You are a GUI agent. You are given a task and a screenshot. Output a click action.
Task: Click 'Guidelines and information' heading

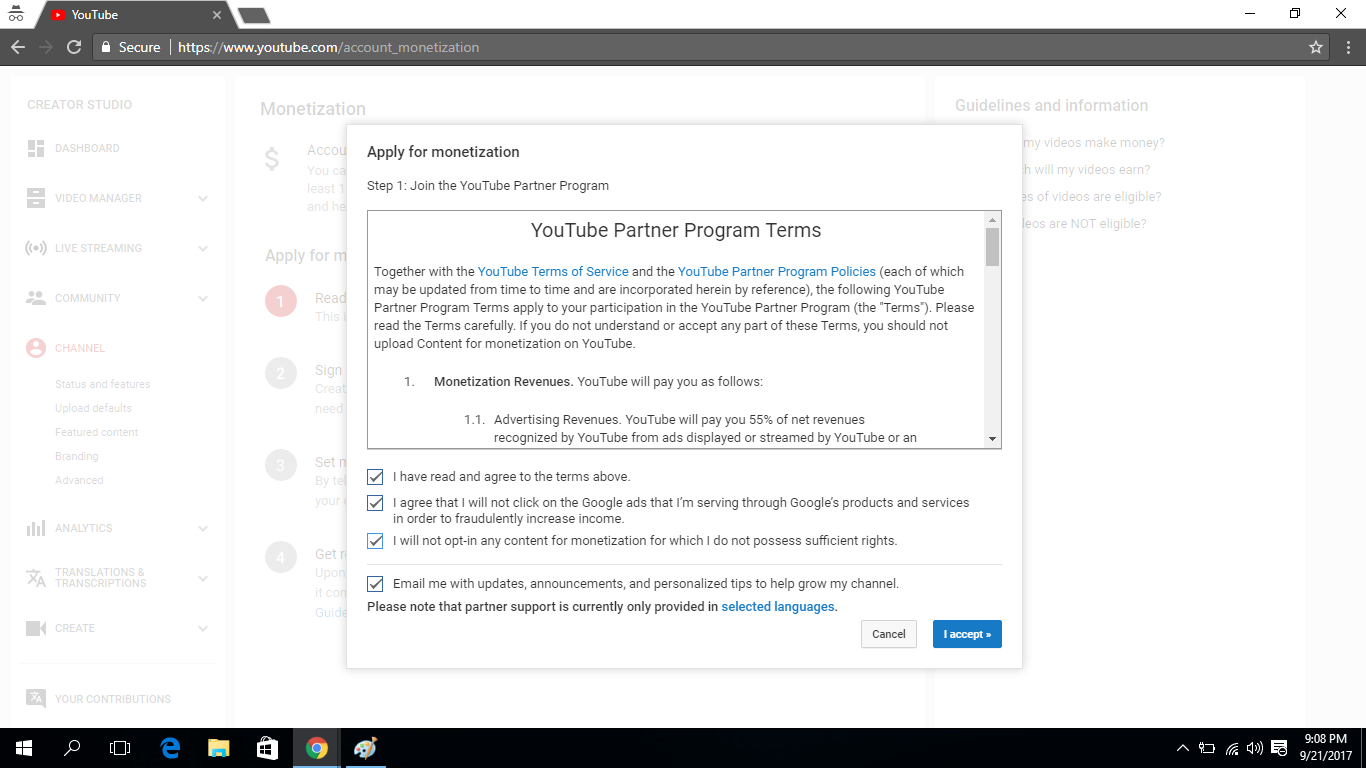click(1051, 105)
